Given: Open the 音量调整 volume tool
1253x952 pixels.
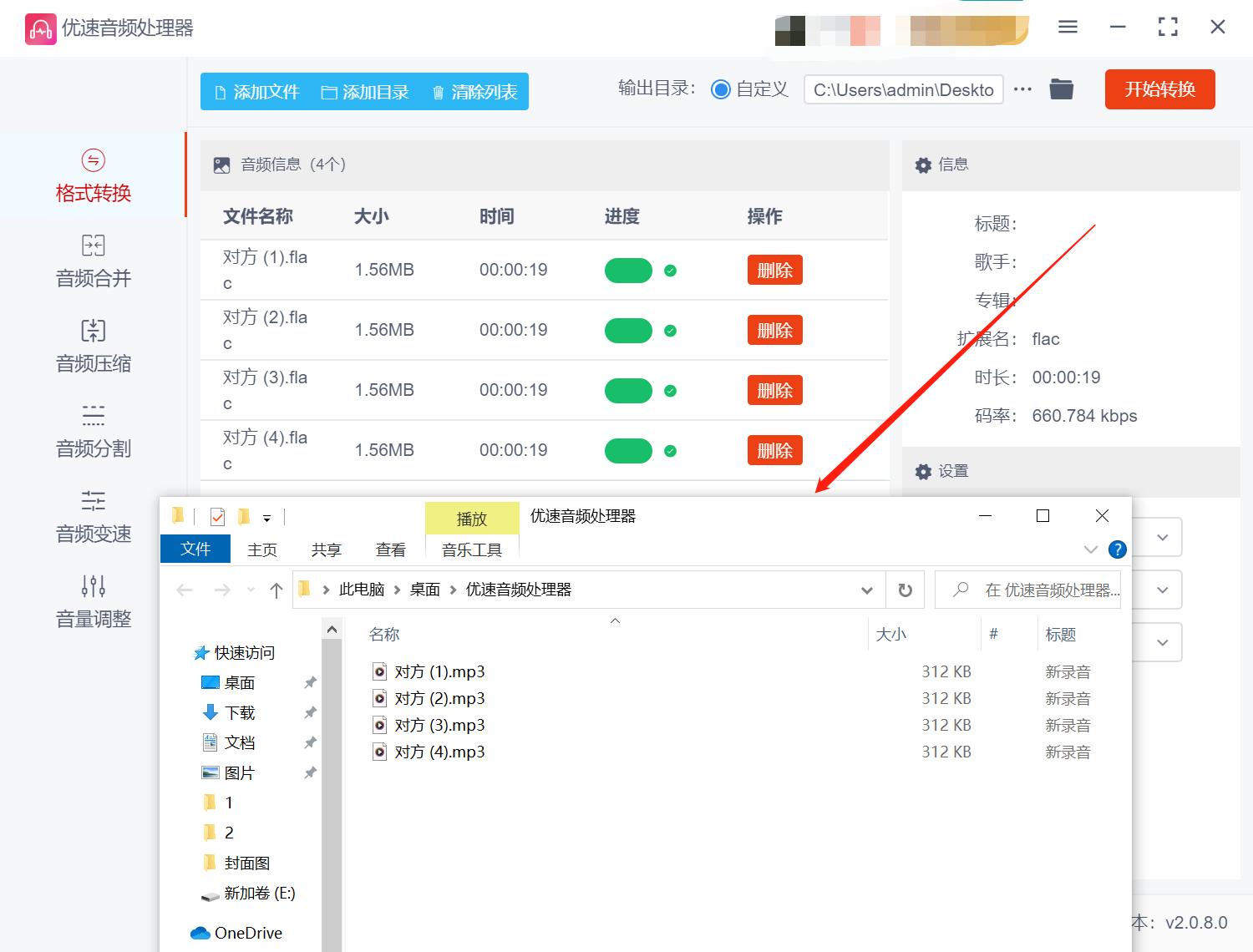Looking at the screenshot, I should (92, 601).
